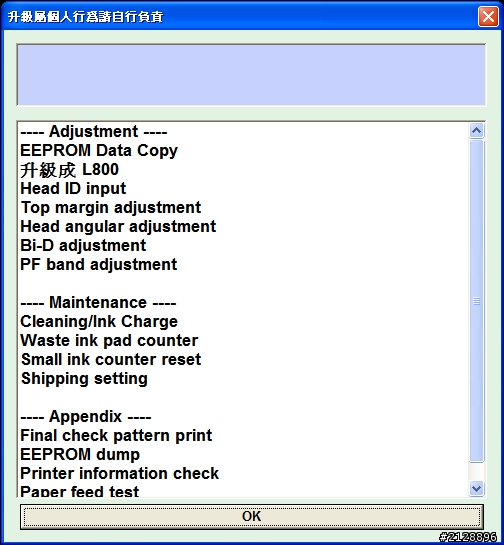Select Final check pattern print
Viewport: 504px width, 545px height.
click(116, 436)
